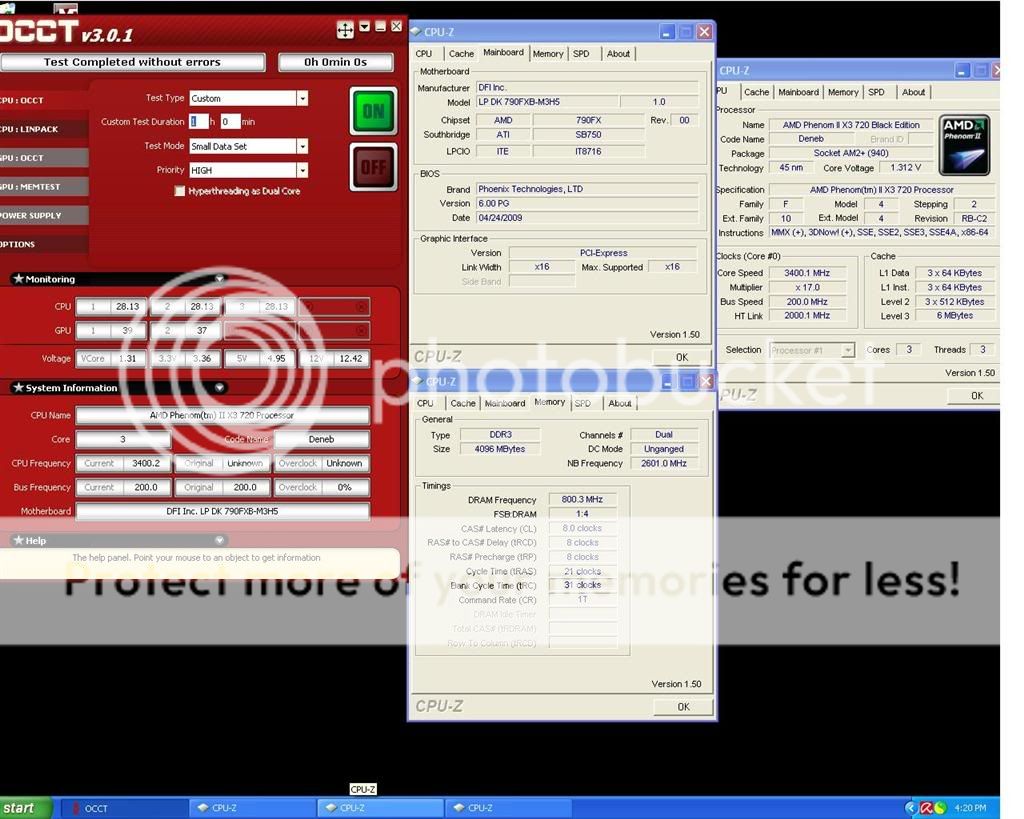Switch to OCCT from the taskbar
This screenshot has height=819, width=1024.
pyautogui.click(x=123, y=808)
